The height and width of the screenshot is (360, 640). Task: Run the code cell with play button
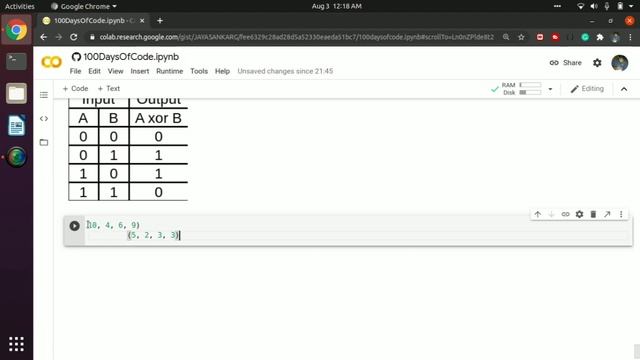click(74, 226)
